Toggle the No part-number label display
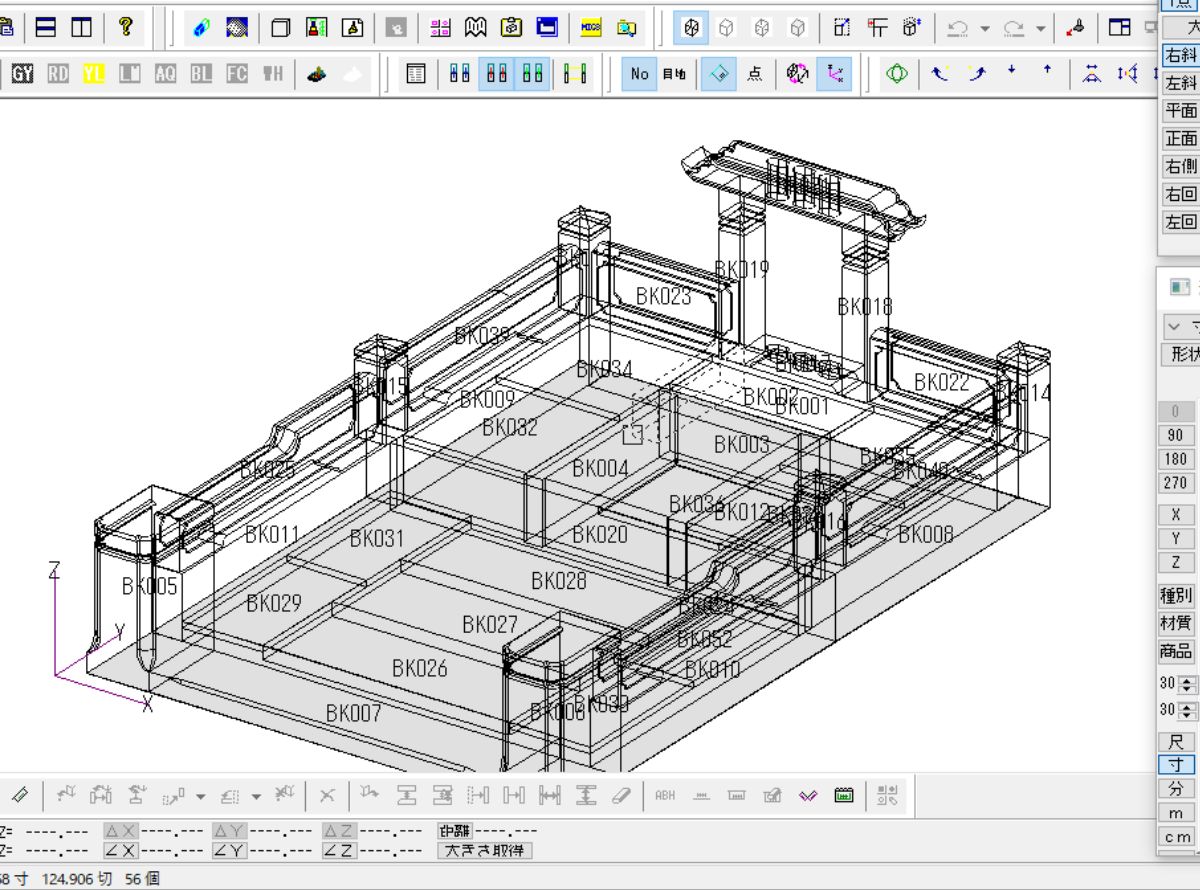The height and width of the screenshot is (890, 1200). [x=639, y=74]
